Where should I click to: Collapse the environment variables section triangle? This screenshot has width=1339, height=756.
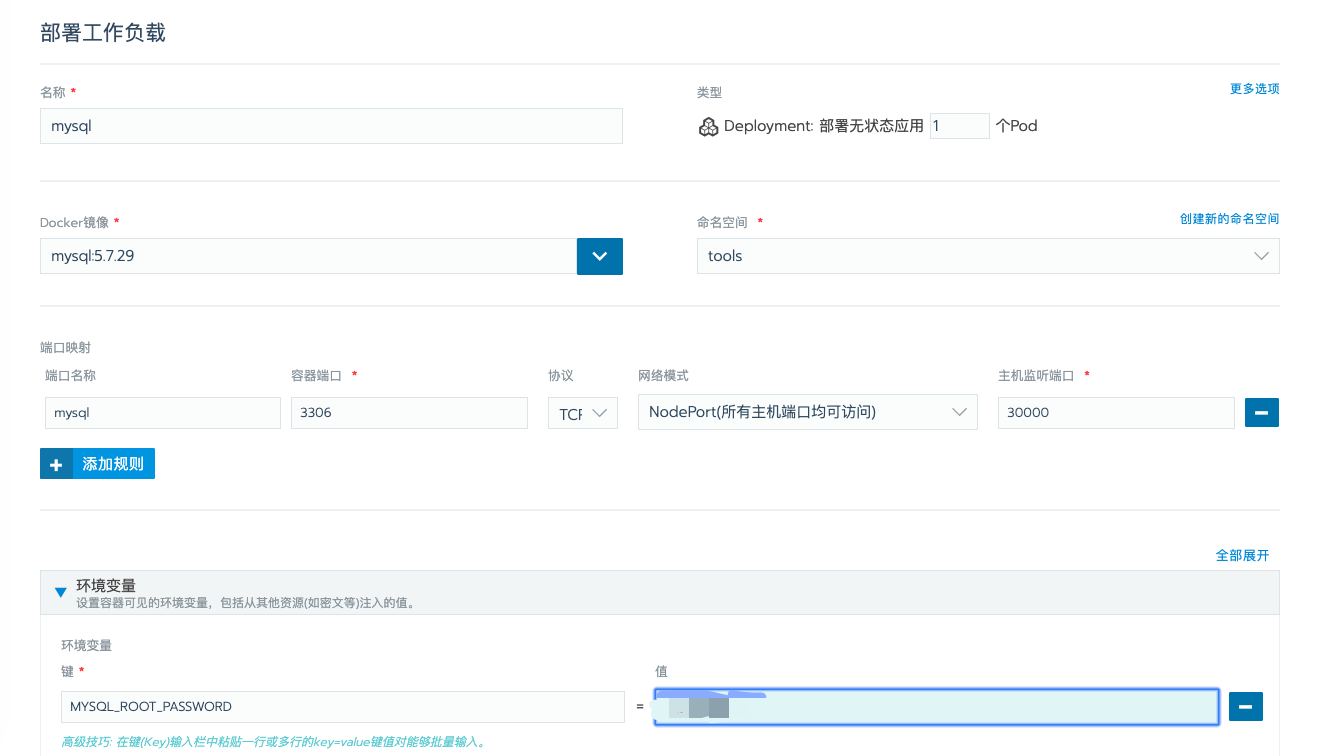coord(59,591)
